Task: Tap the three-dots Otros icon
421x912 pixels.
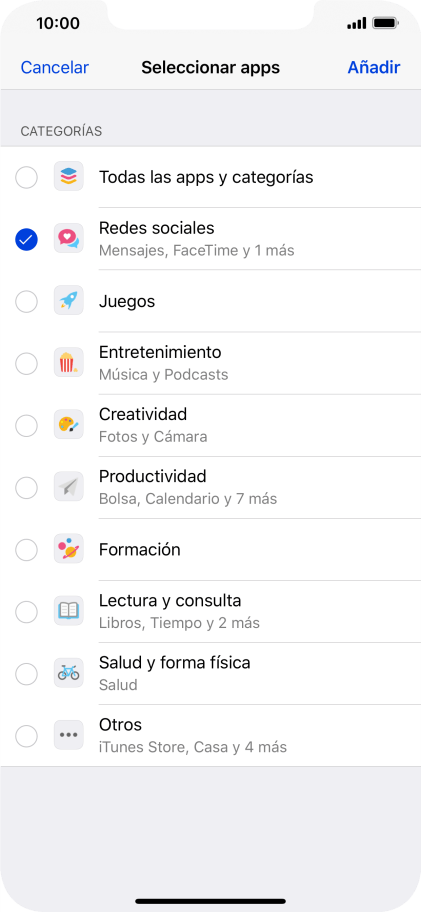Action: 69,736
